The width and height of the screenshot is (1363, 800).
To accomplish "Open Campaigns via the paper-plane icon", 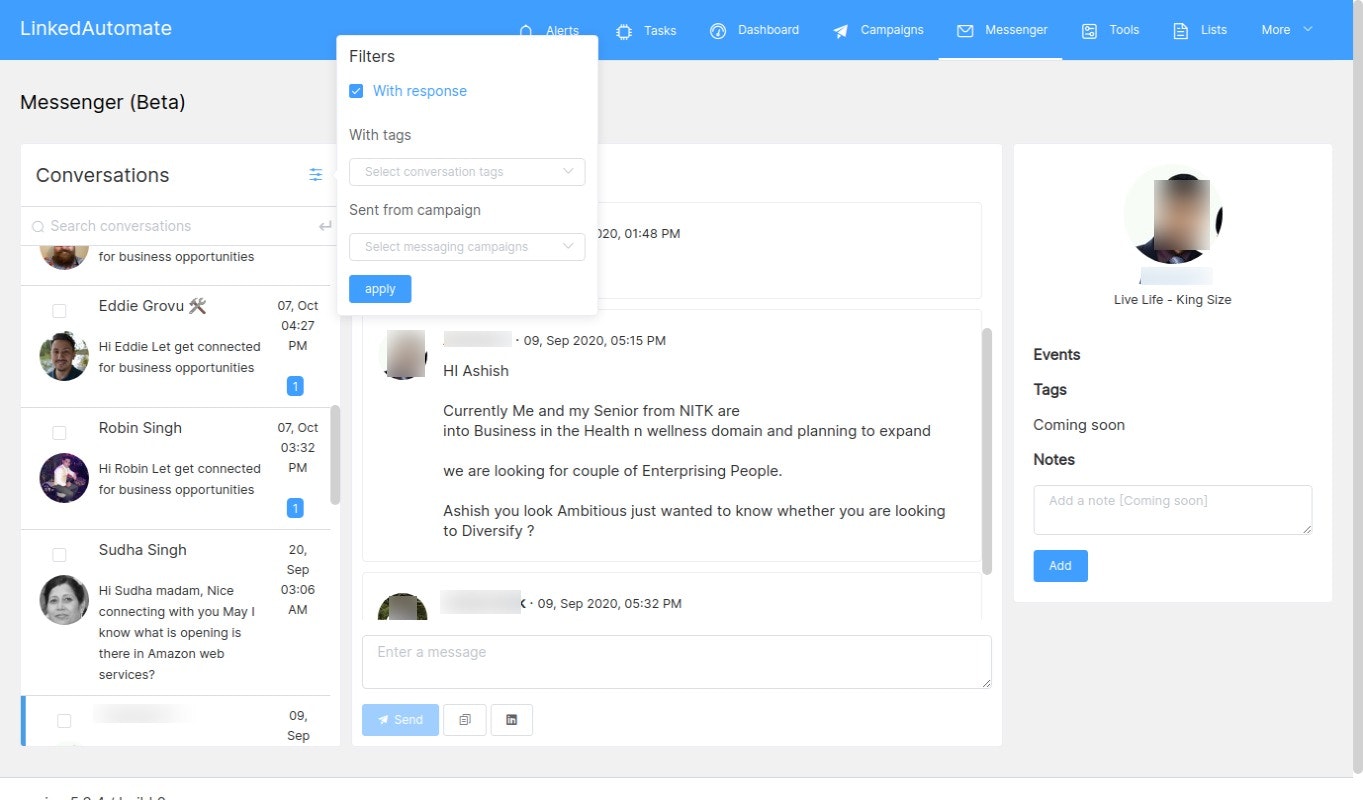I will coord(840,30).
